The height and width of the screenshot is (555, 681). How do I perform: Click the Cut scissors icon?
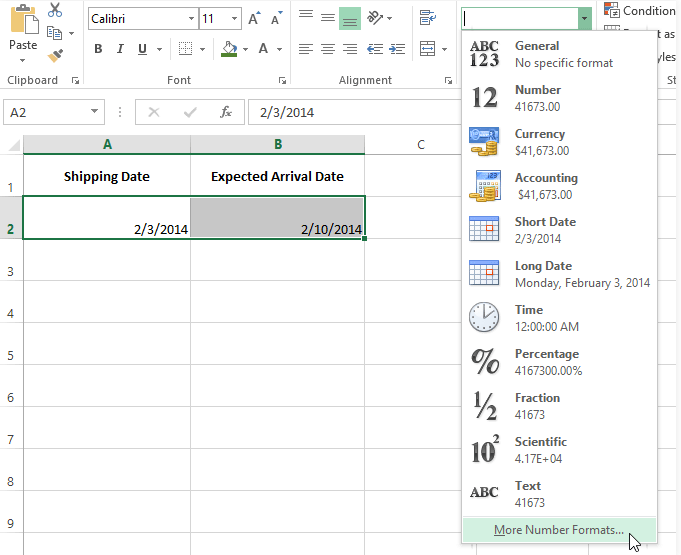[x=55, y=11]
